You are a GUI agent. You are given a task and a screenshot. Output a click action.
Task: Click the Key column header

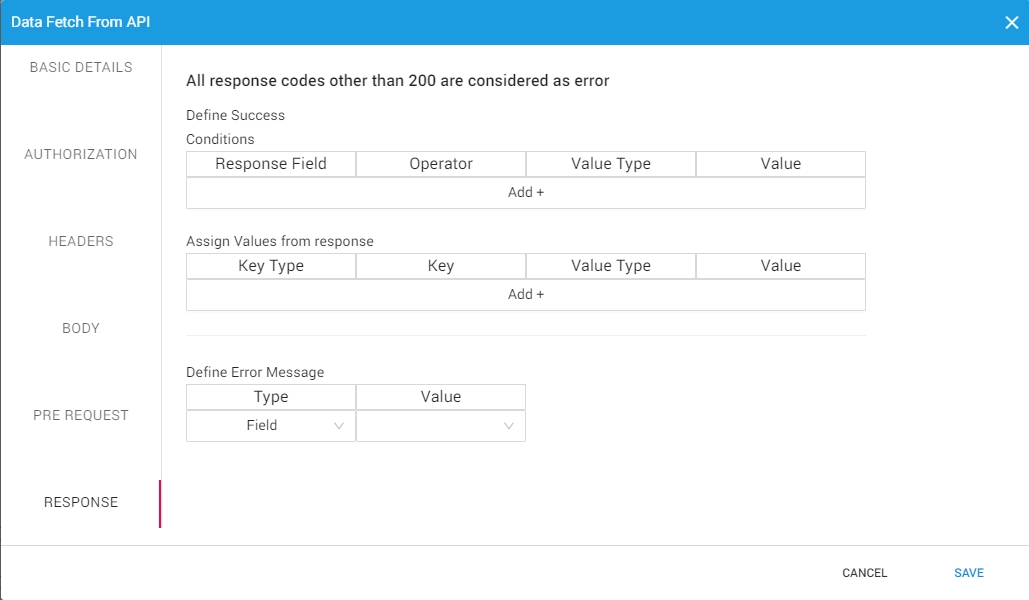point(441,266)
